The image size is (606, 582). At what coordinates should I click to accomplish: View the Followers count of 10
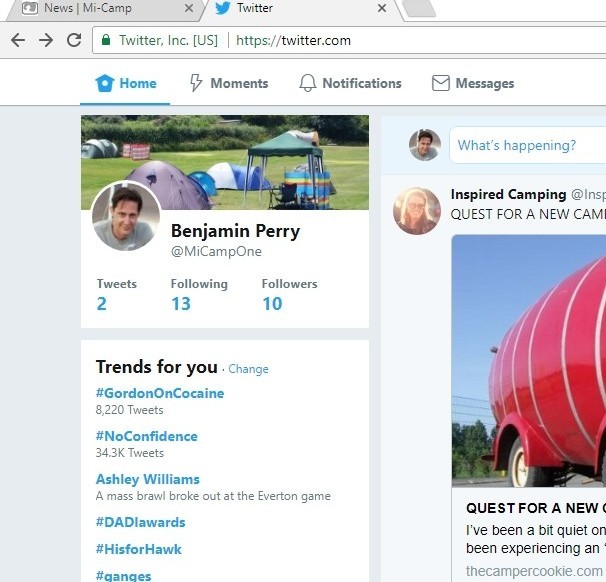[x=272, y=303]
